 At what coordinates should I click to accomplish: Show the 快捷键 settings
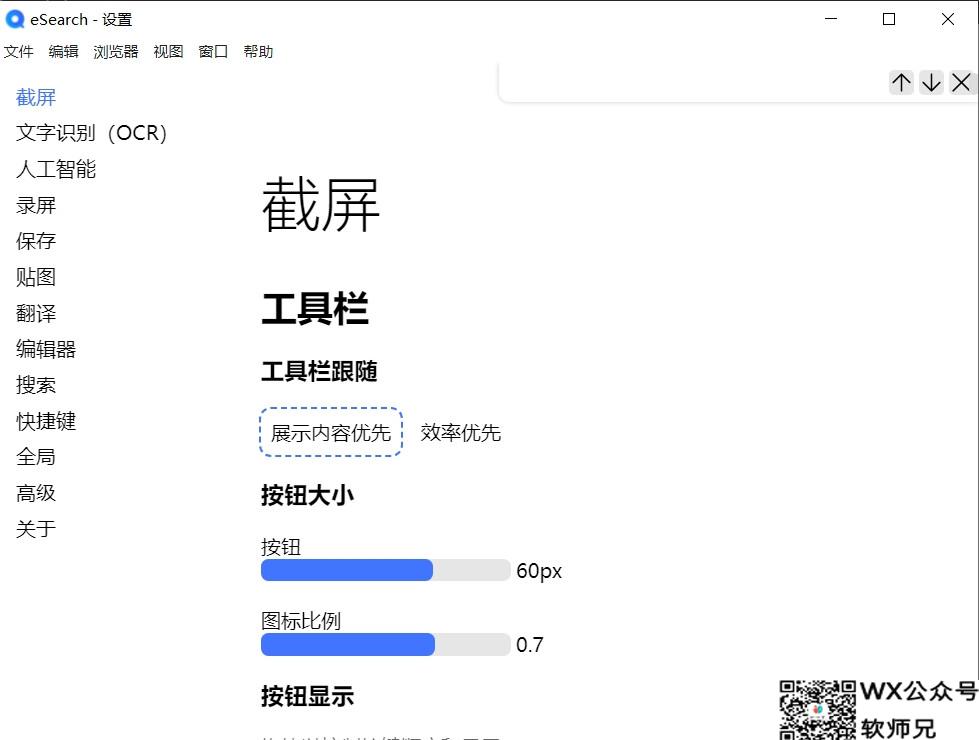coord(46,422)
